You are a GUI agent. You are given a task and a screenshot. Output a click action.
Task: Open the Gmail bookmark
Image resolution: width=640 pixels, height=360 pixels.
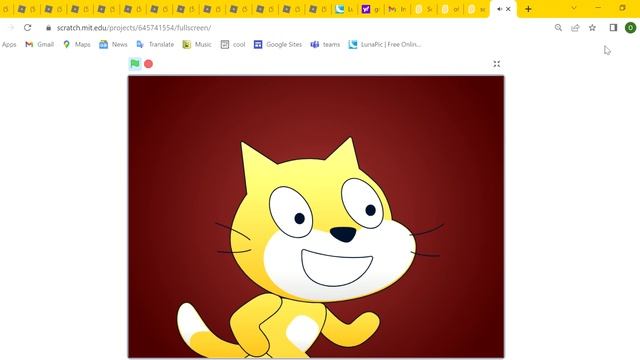click(x=40, y=44)
